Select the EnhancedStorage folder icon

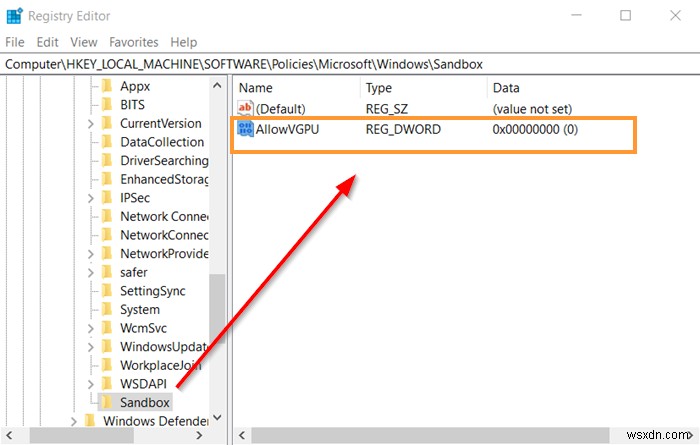107,179
